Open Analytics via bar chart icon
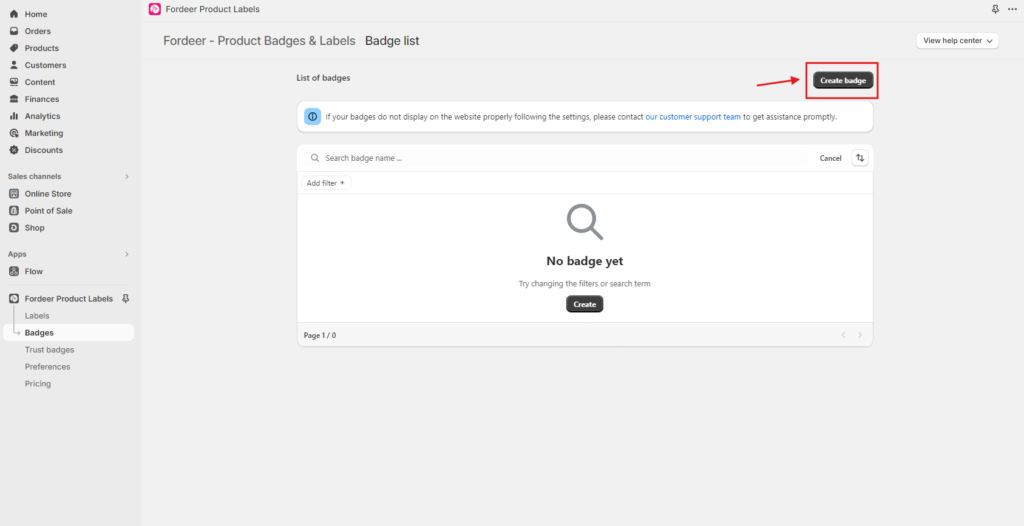This screenshot has height=526, width=1024. point(14,116)
